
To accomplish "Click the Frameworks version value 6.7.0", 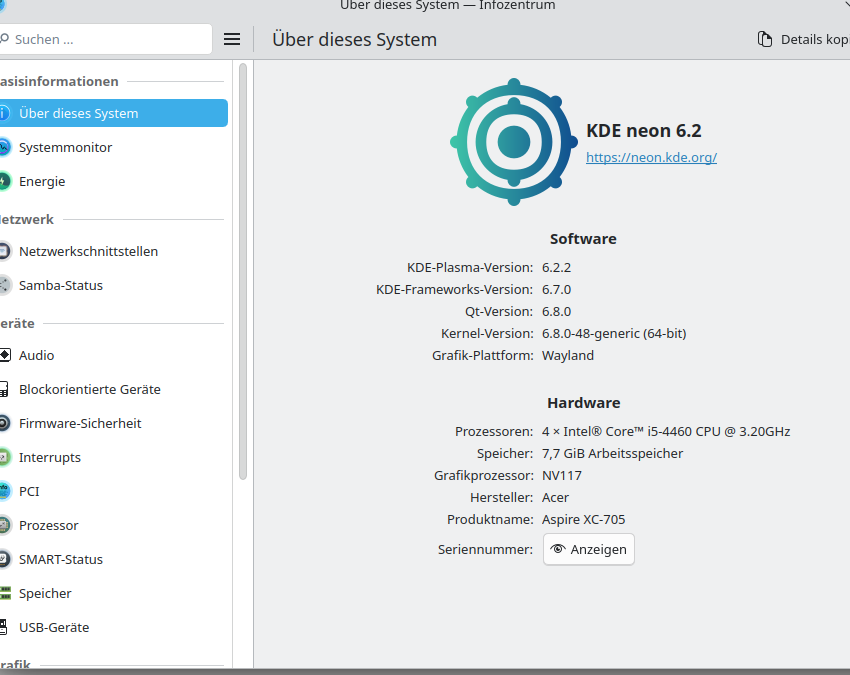I will (x=556, y=290).
